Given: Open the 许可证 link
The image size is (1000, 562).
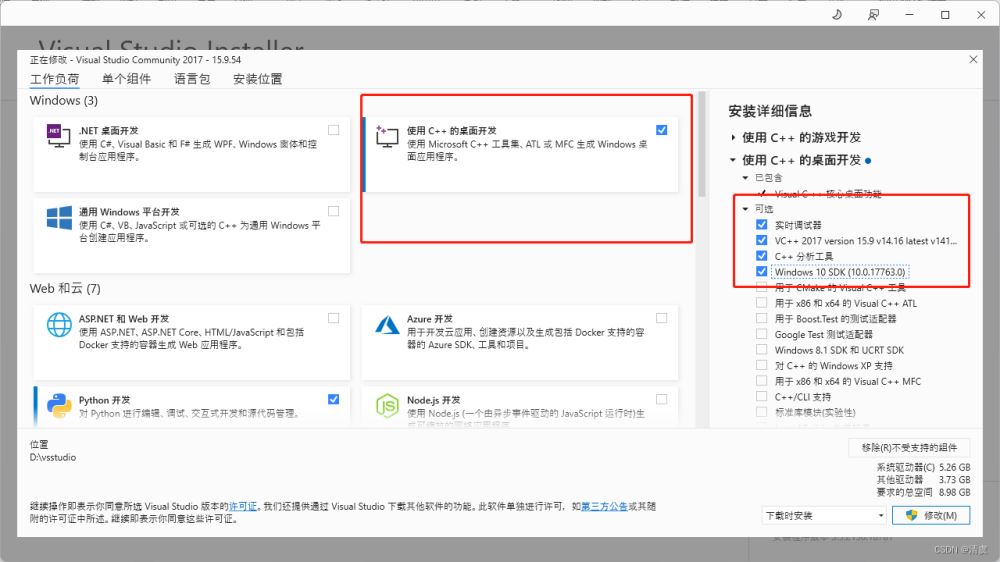Looking at the screenshot, I should (242, 507).
